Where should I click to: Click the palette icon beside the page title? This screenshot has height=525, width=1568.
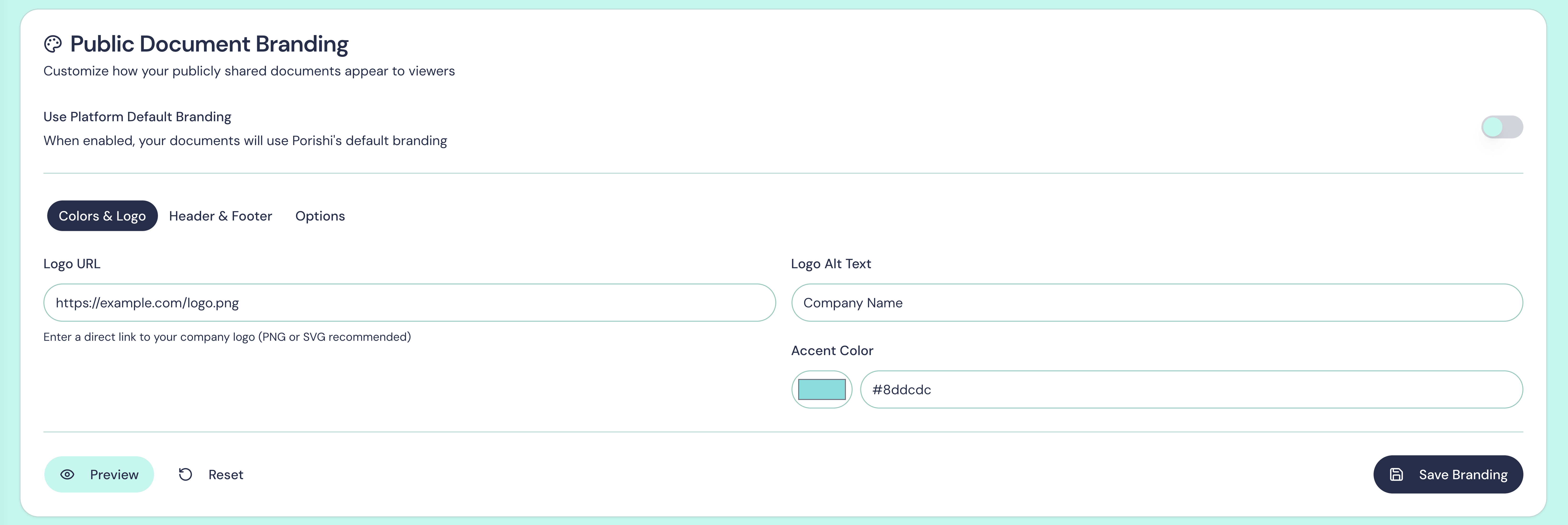53,44
